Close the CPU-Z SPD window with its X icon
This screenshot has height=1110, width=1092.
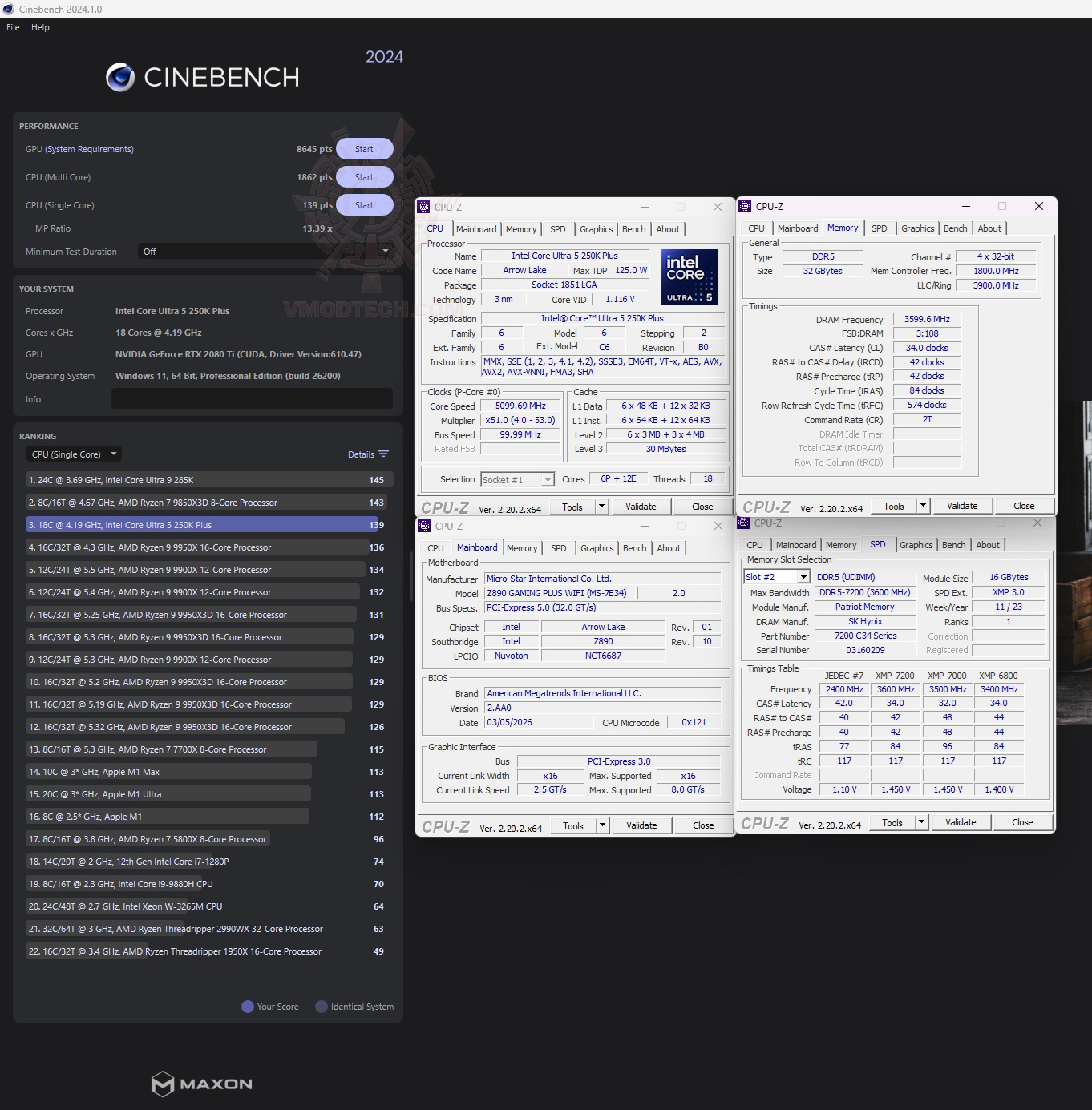[1037, 523]
